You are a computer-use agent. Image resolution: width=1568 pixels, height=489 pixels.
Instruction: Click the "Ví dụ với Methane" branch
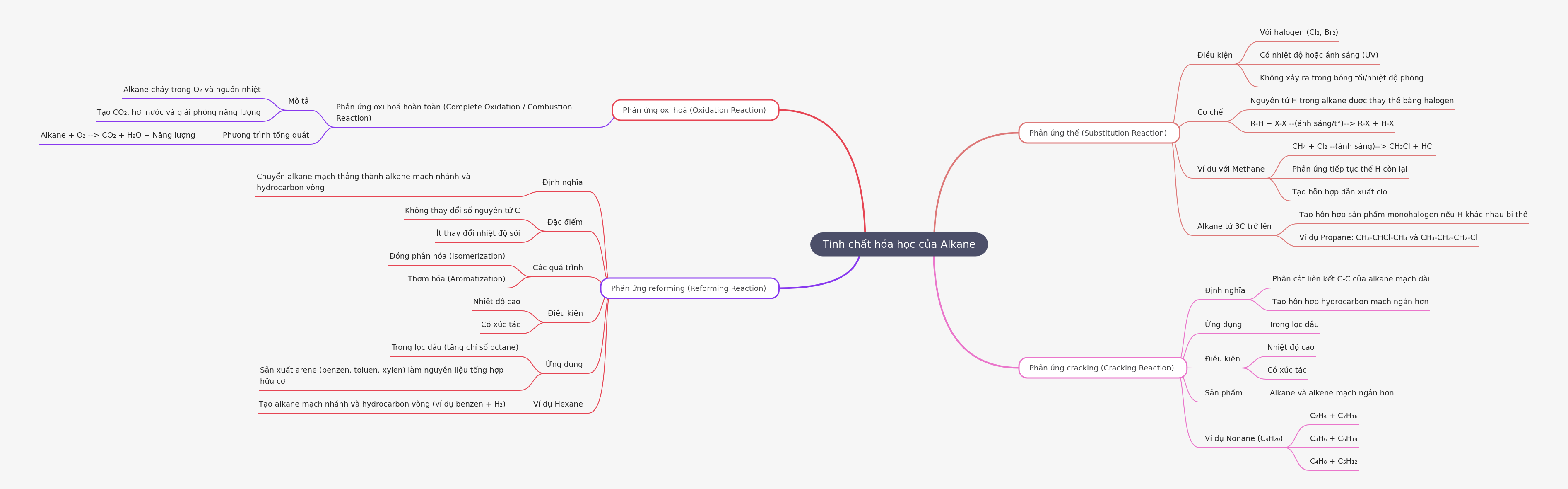[x=1231, y=169]
